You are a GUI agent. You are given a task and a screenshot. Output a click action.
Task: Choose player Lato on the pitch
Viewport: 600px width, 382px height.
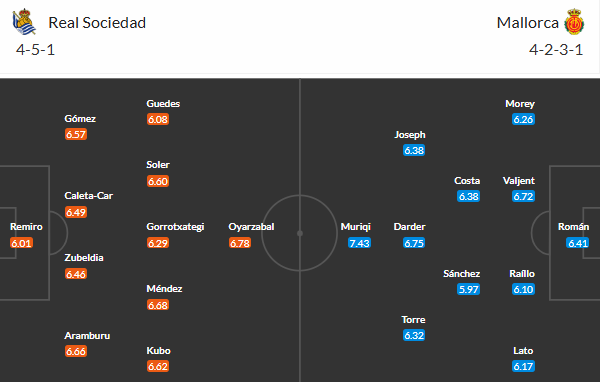pos(523,351)
